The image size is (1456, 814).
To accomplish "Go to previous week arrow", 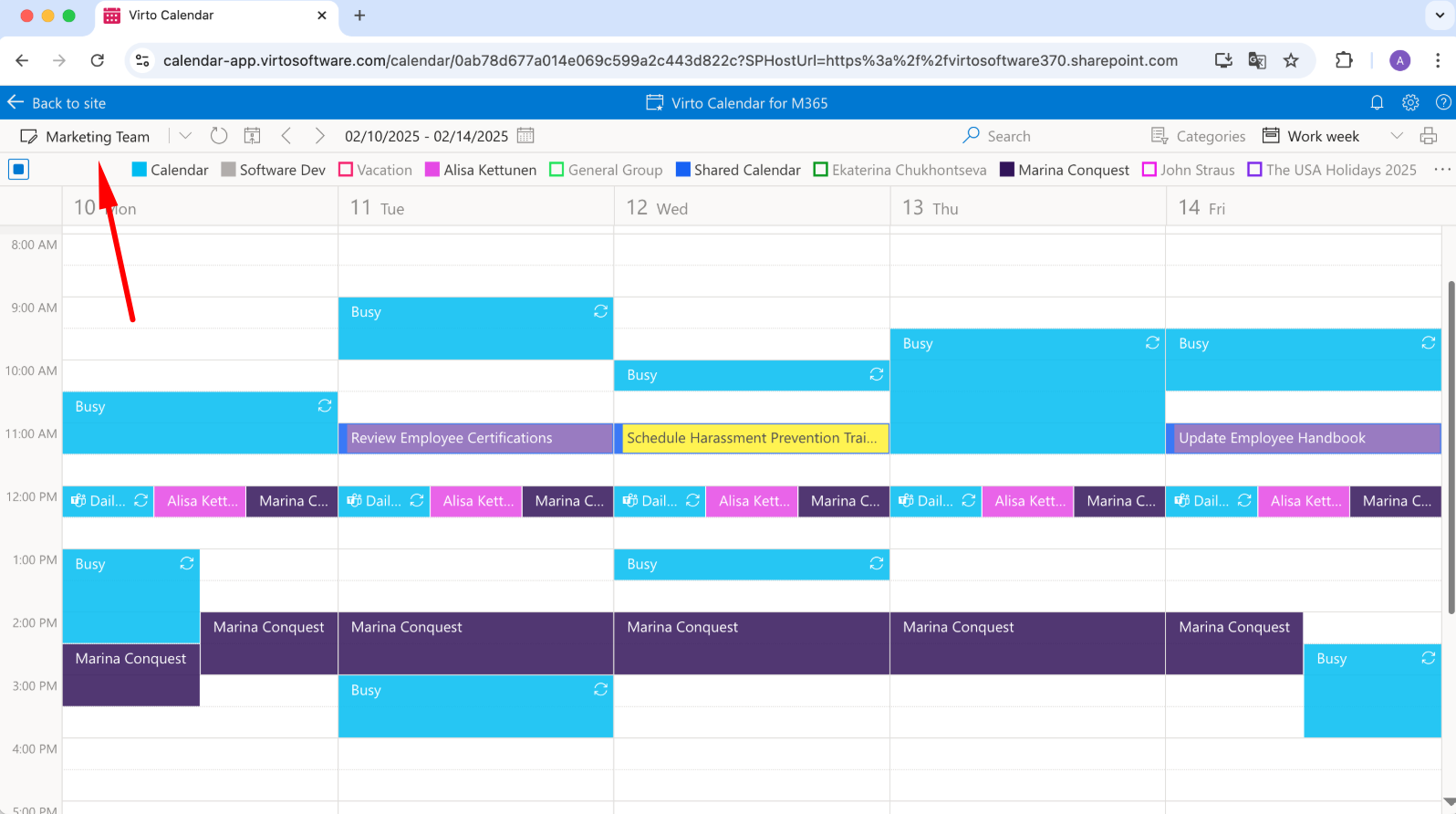I will point(286,136).
